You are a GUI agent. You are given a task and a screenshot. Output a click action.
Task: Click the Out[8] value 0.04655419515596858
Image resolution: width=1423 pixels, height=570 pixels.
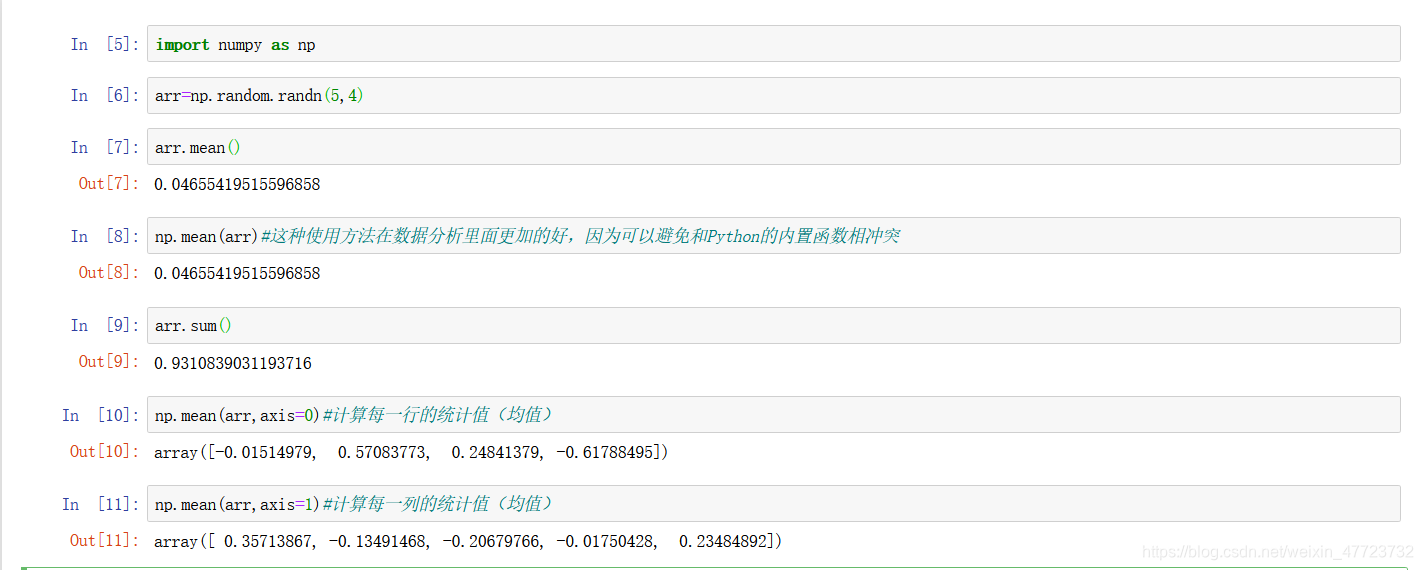click(237, 274)
